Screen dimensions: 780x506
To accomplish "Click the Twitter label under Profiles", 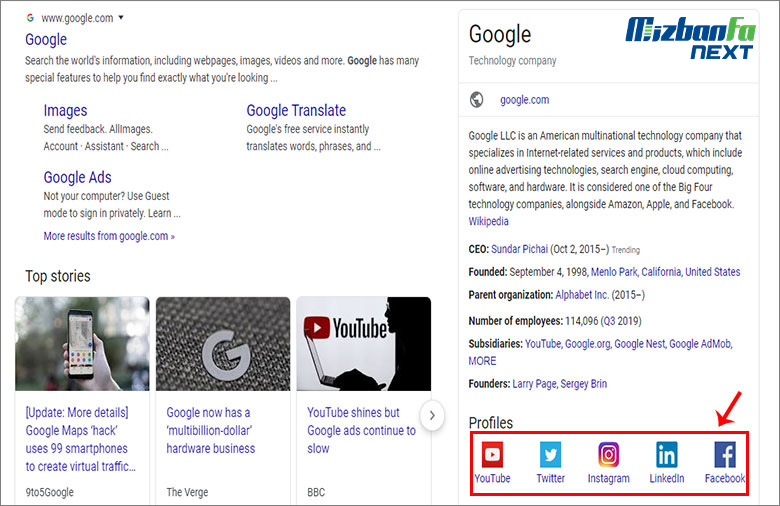I will [x=550, y=478].
